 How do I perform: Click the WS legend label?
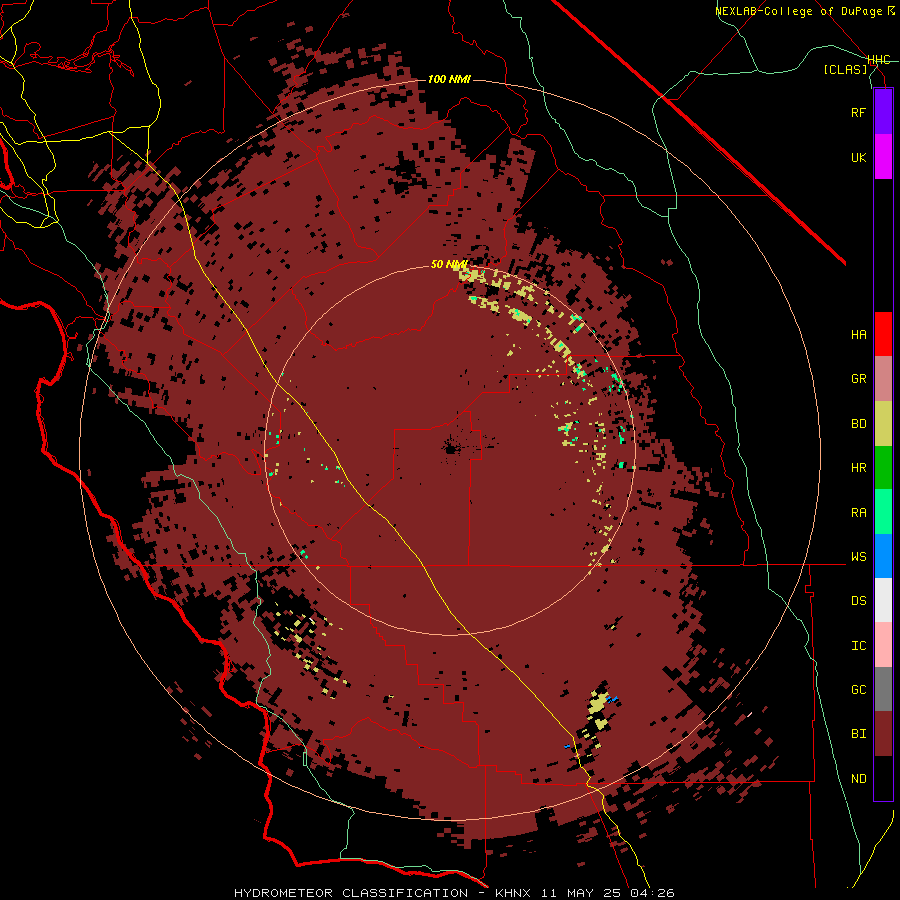[x=858, y=557]
